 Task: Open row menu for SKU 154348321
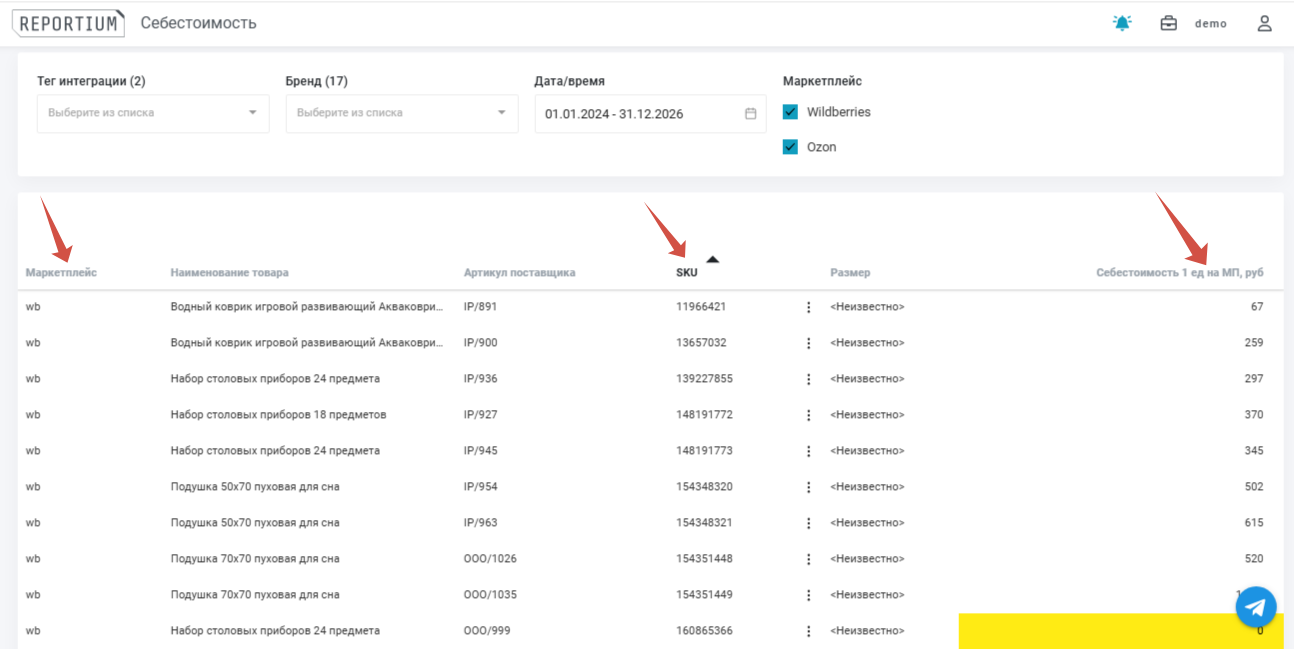tap(809, 523)
